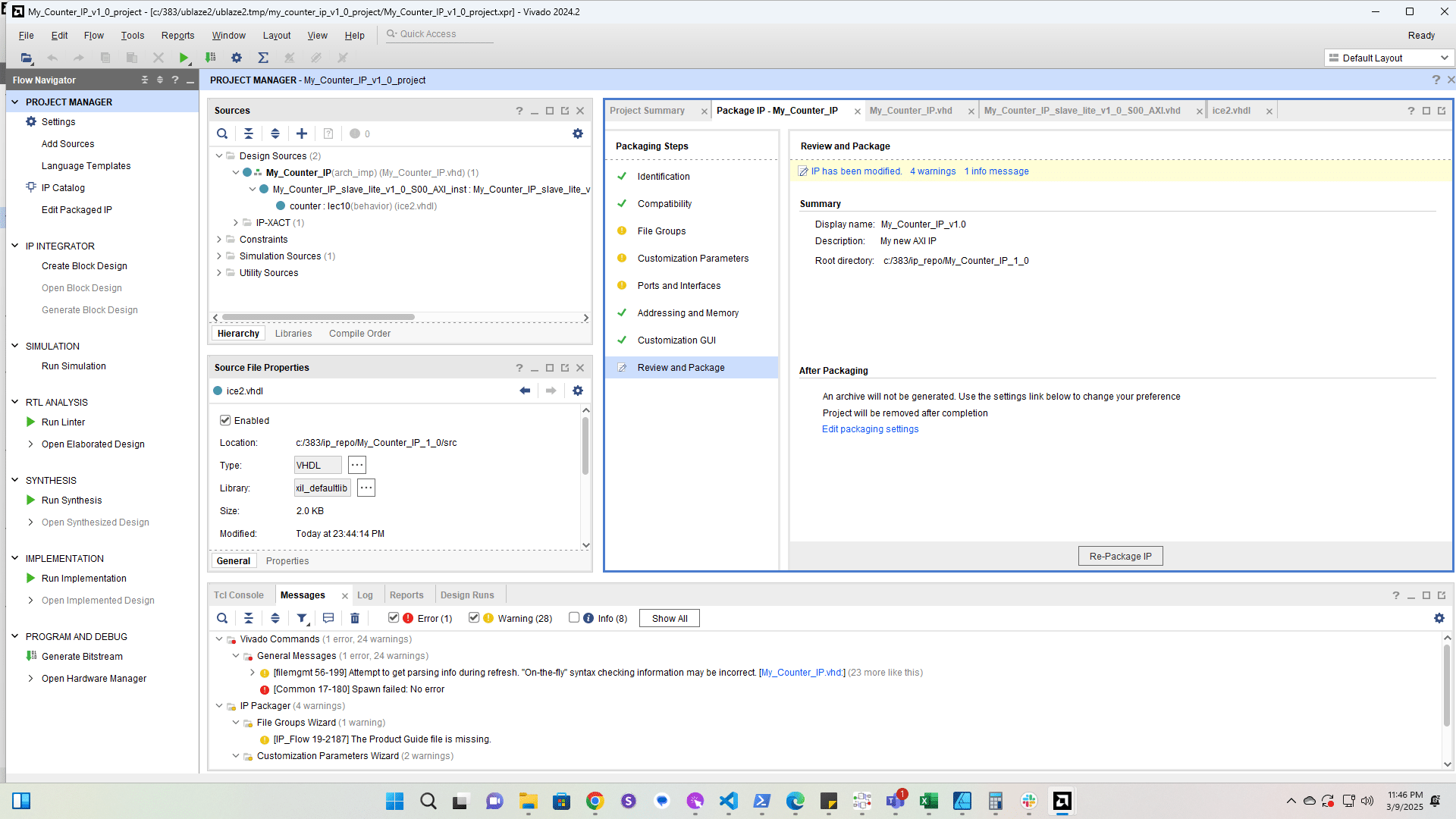Click the Re-Package IP button

1120,556
